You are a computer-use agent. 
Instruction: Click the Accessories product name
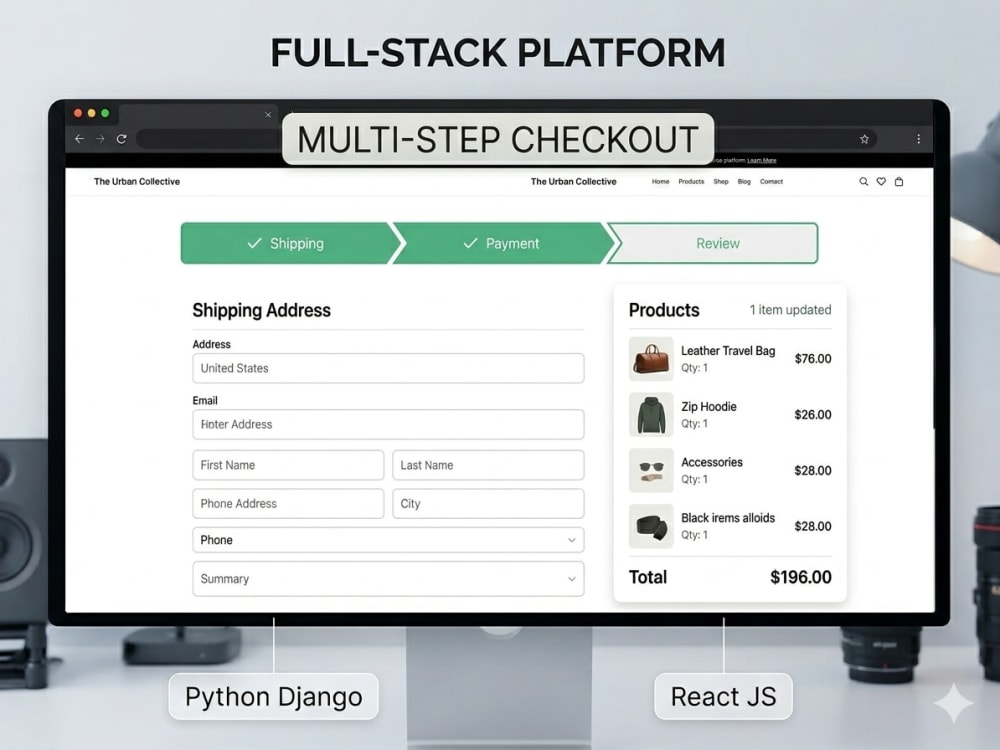712,462
